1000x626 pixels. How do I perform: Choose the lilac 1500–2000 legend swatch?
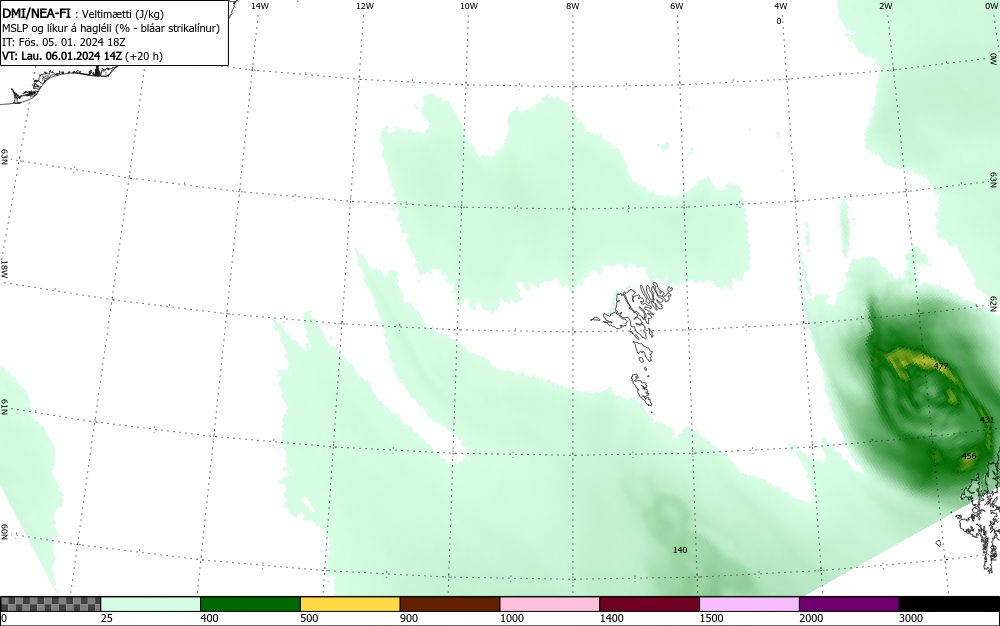tap(749, 604)
